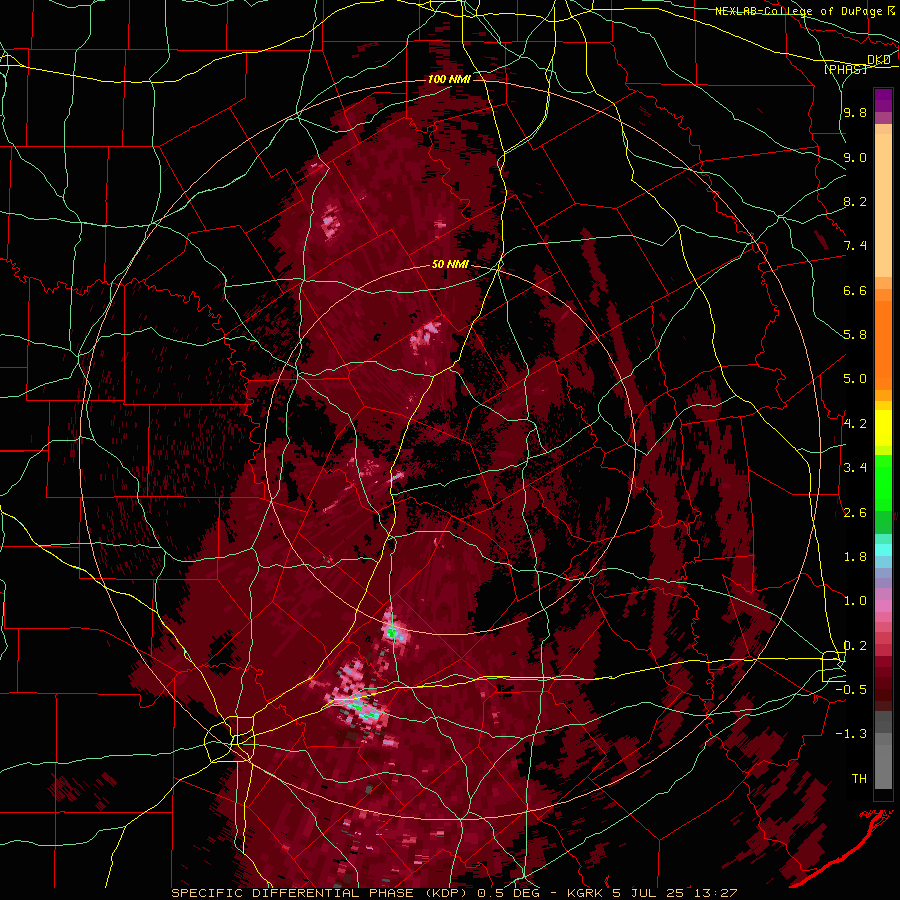Click the 50 NMI range ring label
The height and width of the screenshot is (900, 900).
coord(451,264)
